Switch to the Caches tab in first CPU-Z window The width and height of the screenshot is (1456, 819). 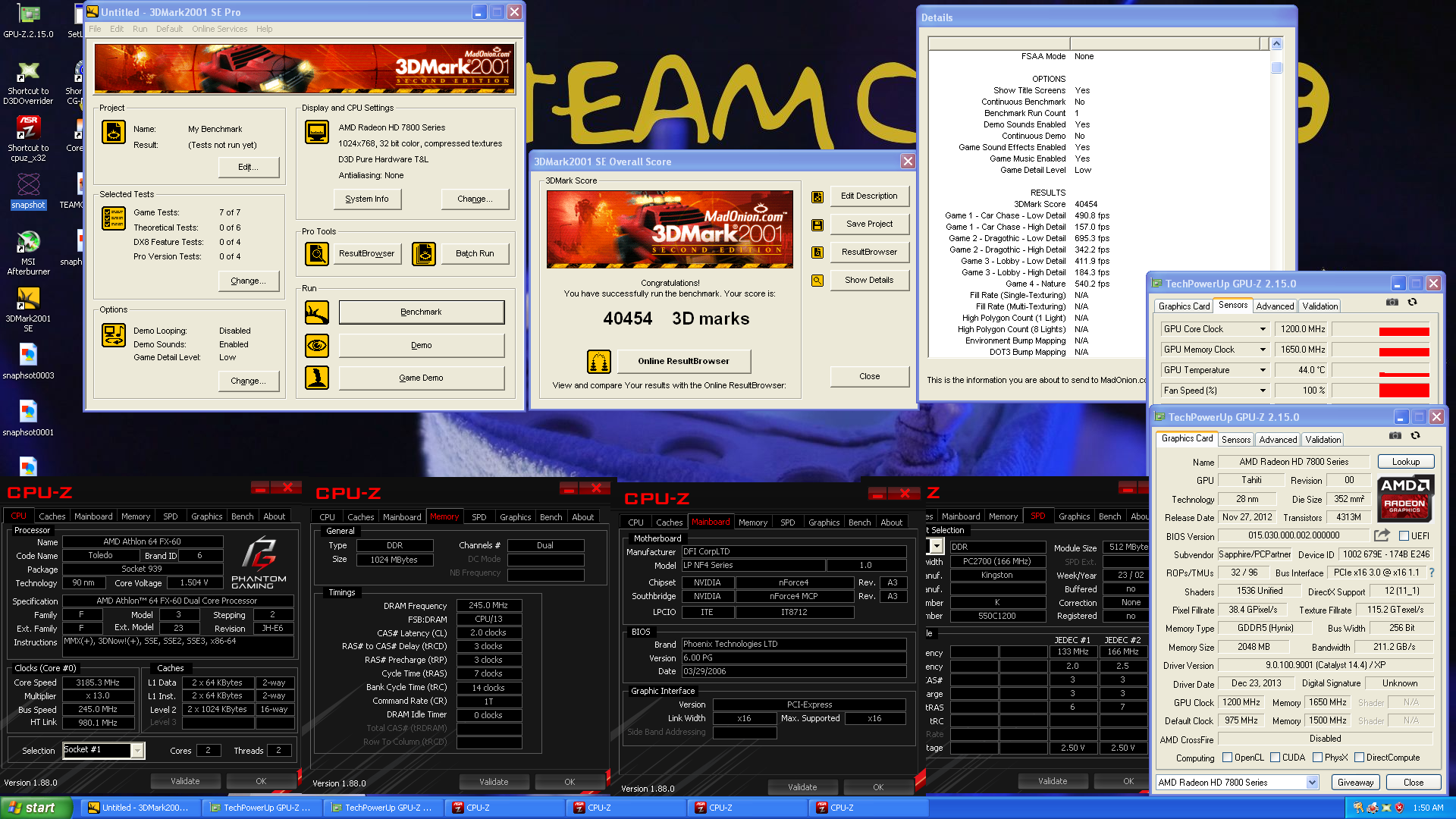click(52, 516)
